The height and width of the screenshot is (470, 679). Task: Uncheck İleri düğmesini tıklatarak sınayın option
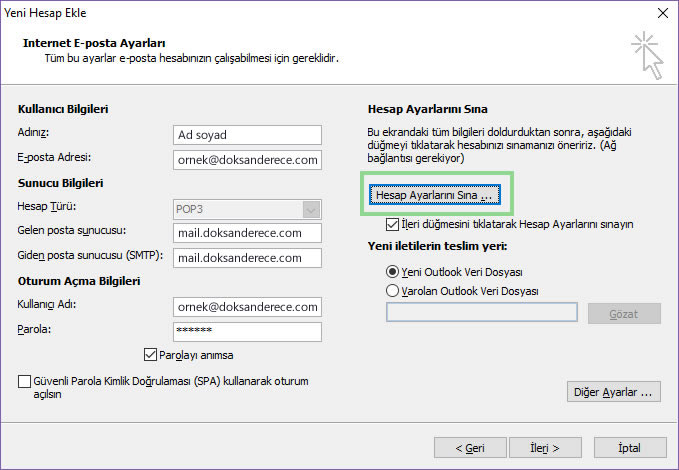point(392,224)
